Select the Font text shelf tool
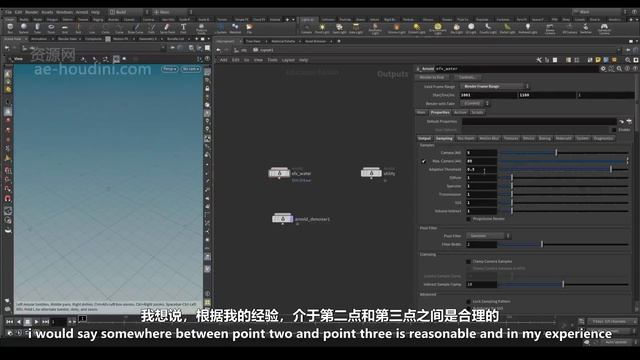The image size is (640, 360). pyautogui.click(x=183, y=28)
